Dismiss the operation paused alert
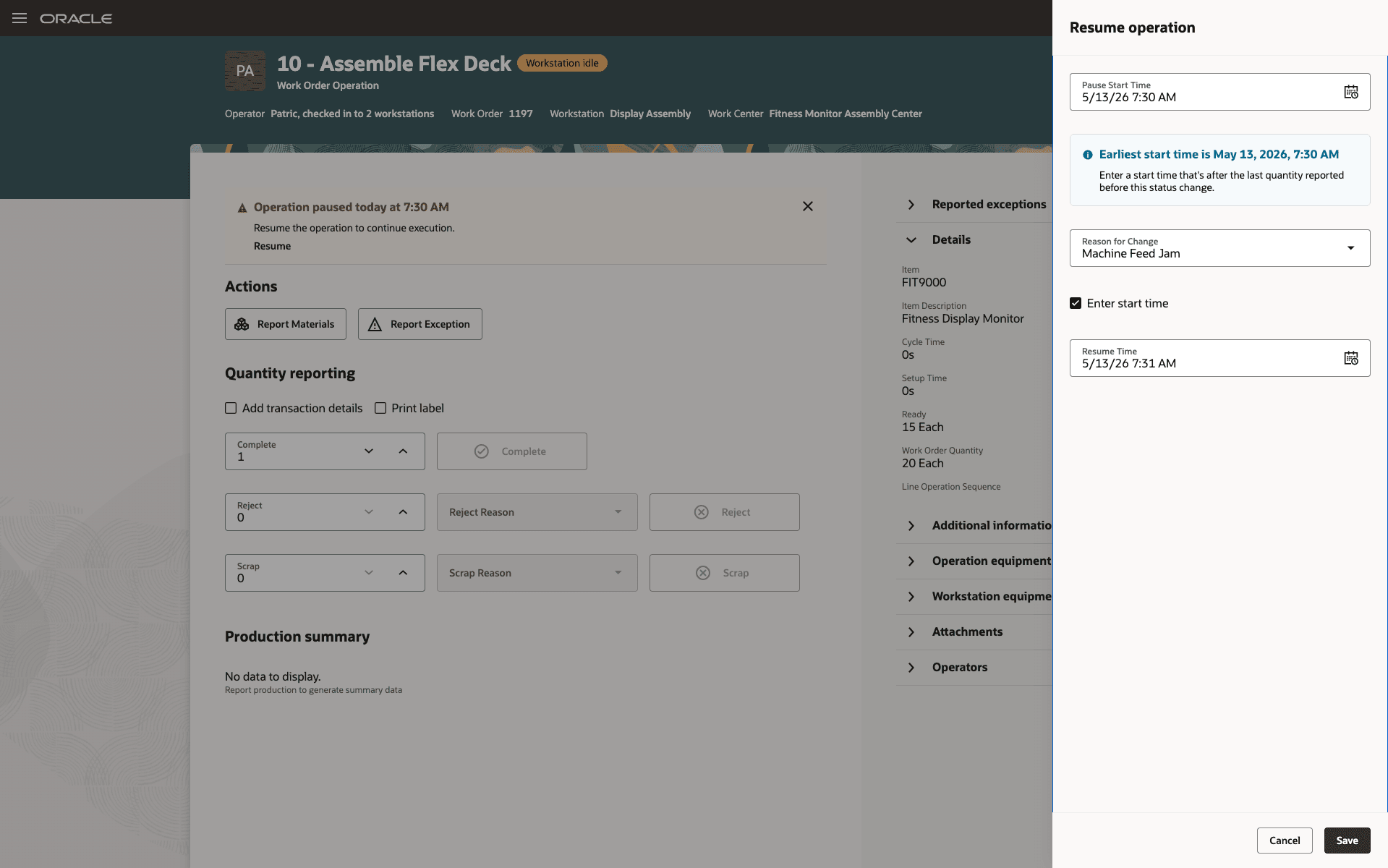Image resolution: width=1388 pixels, height=868 pixels. pyautogui.click(x=808, y=206)
